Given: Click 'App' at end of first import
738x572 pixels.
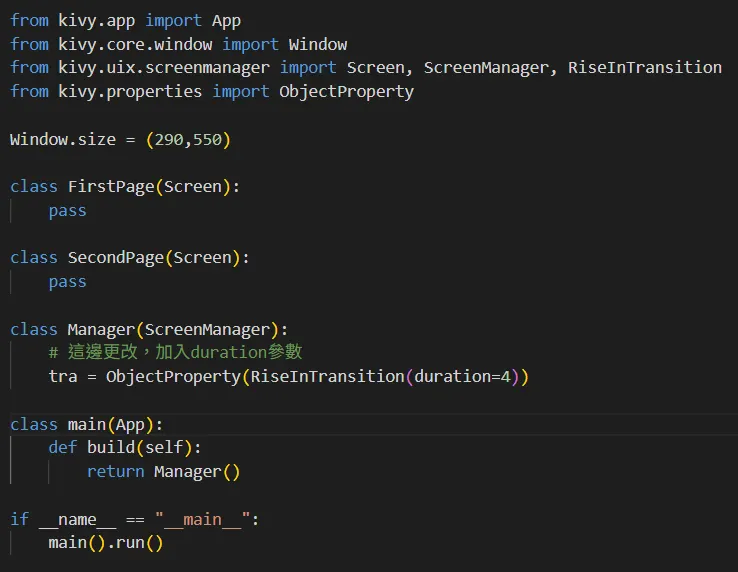Looking at the screenshot, I should point(226,21).
